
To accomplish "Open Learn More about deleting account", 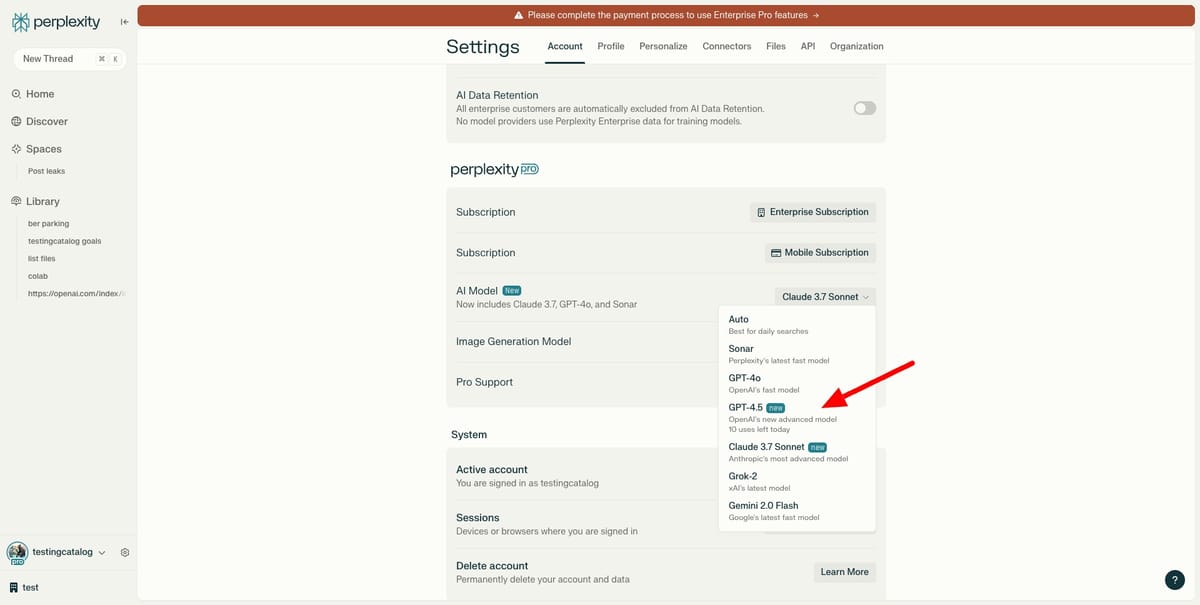I will point(844,571).
